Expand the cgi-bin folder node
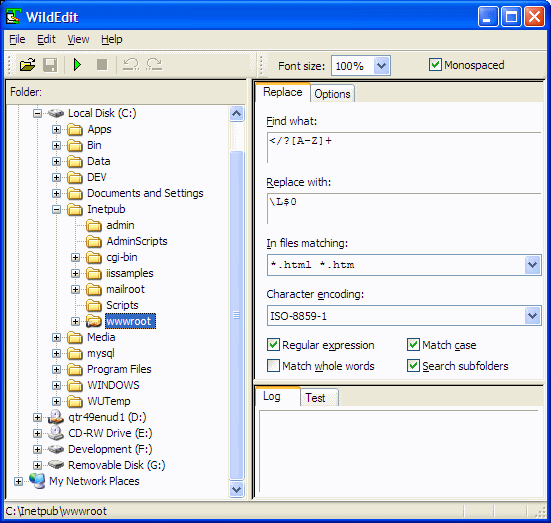The width and height of the screenshot is (551, 523). [x=75, y=257]
